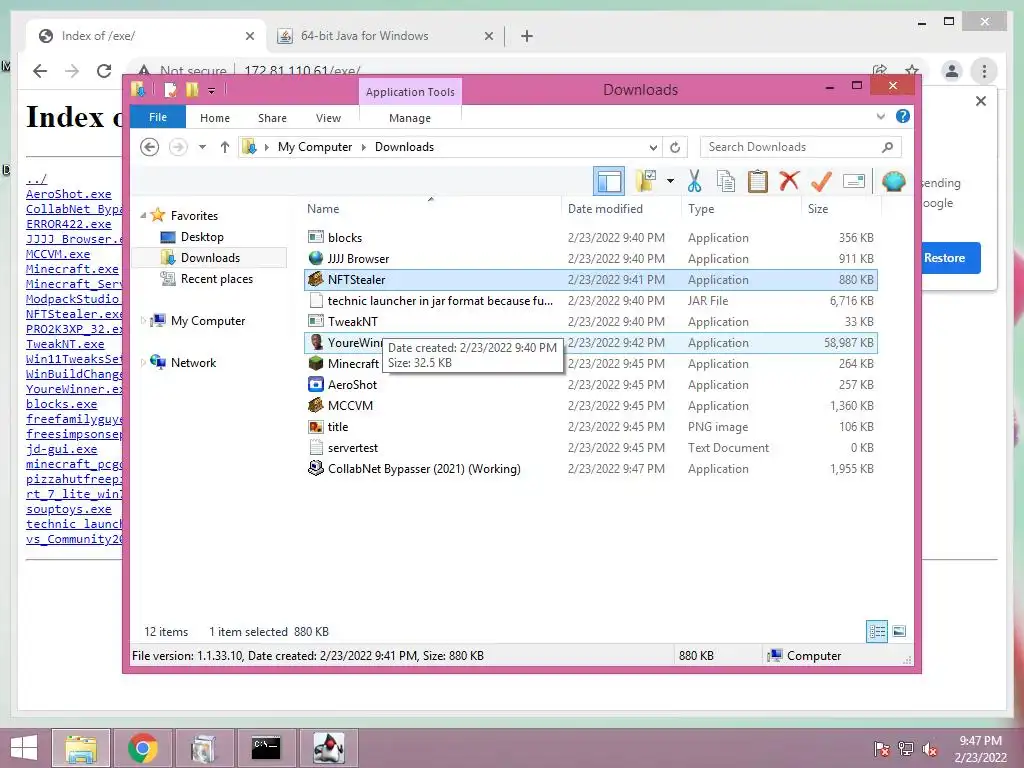Click blocks.exe link in browser index
Image resolution: width=1024 pixels, height=768 pixels.
tap(61, 404)
